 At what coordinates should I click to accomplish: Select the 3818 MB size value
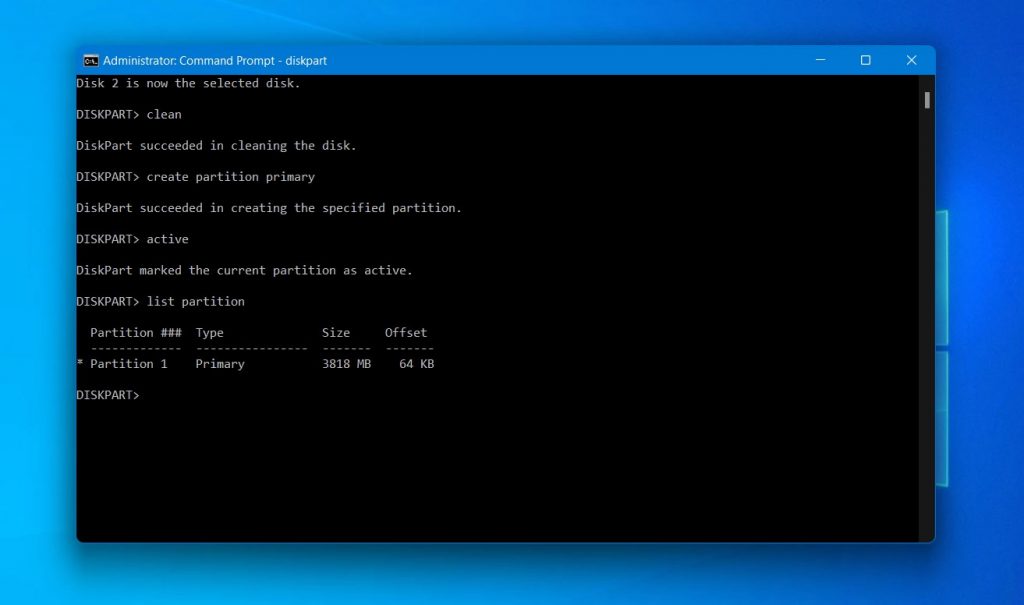point(345,363)
